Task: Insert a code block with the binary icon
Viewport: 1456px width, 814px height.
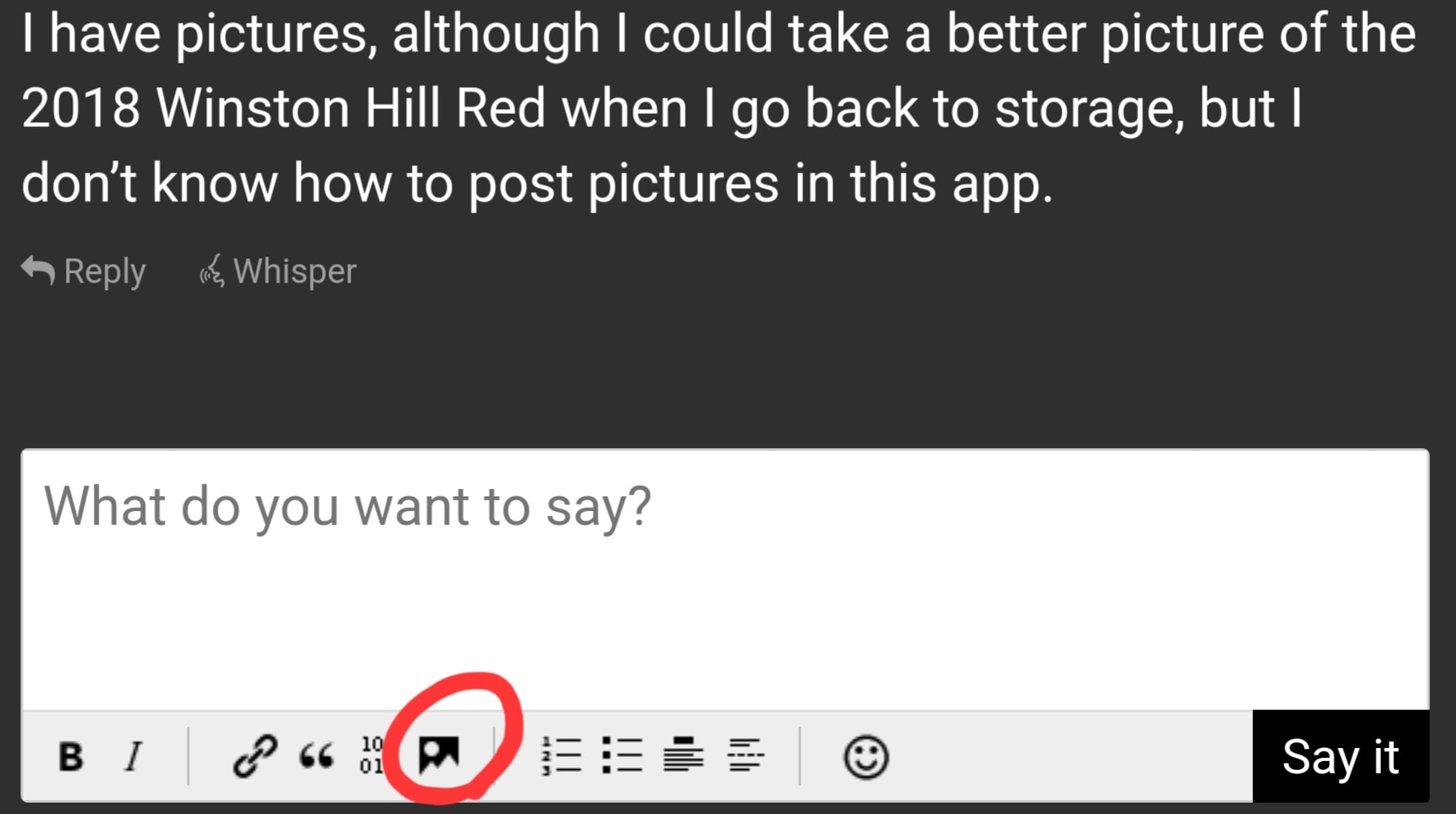Action: coord(372,755)
